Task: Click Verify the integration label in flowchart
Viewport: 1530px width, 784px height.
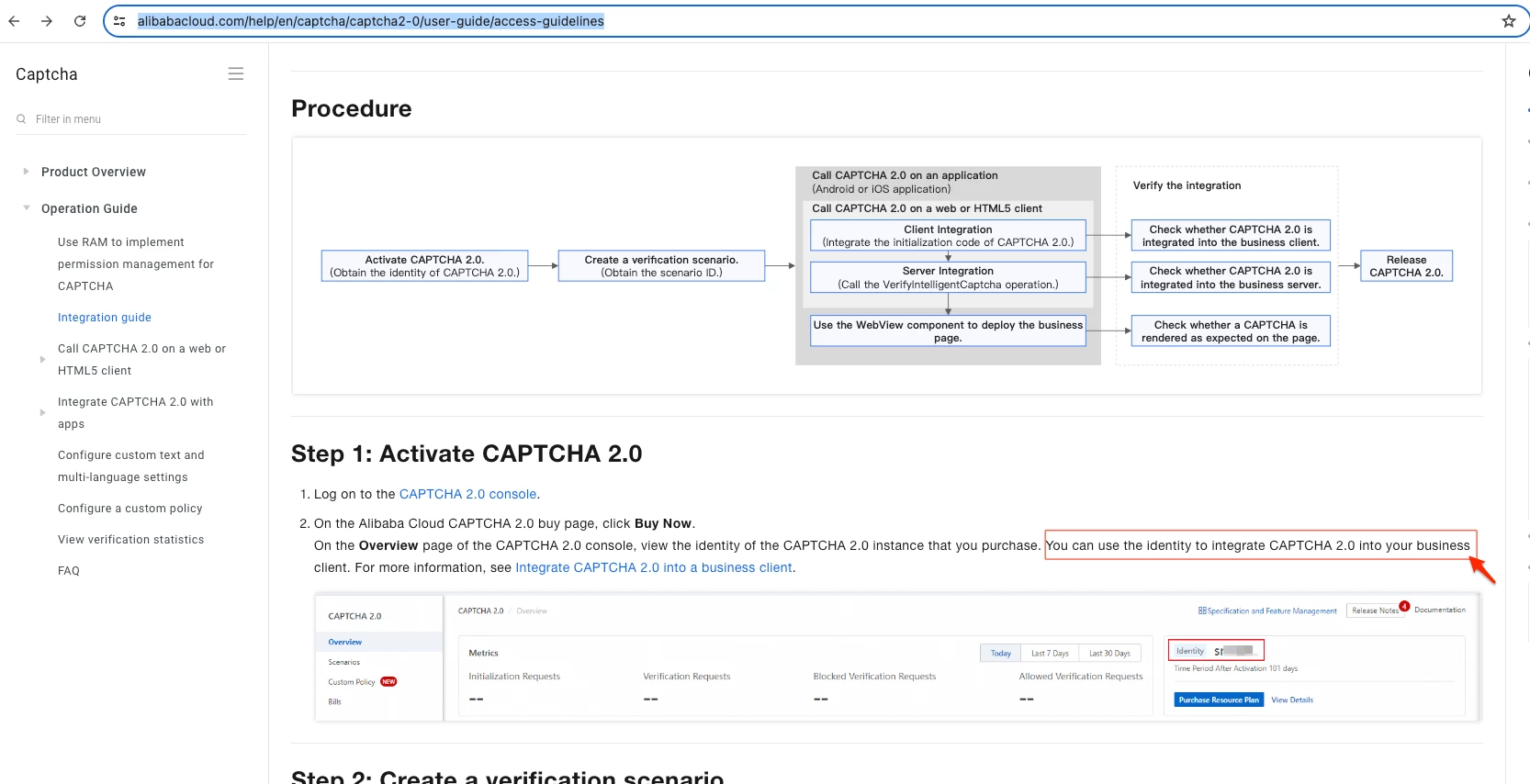Action: tap(1187, 185)
